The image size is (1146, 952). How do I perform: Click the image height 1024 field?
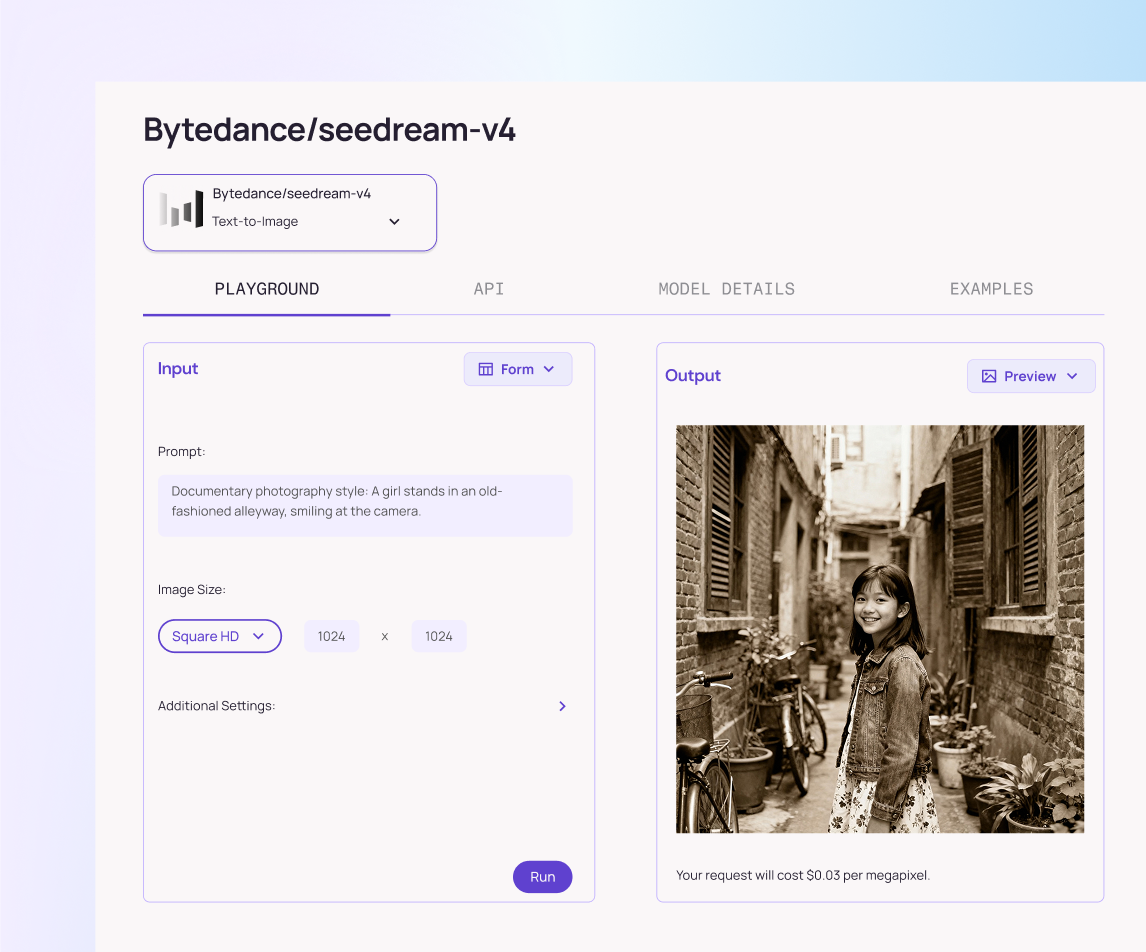[439, 636]
